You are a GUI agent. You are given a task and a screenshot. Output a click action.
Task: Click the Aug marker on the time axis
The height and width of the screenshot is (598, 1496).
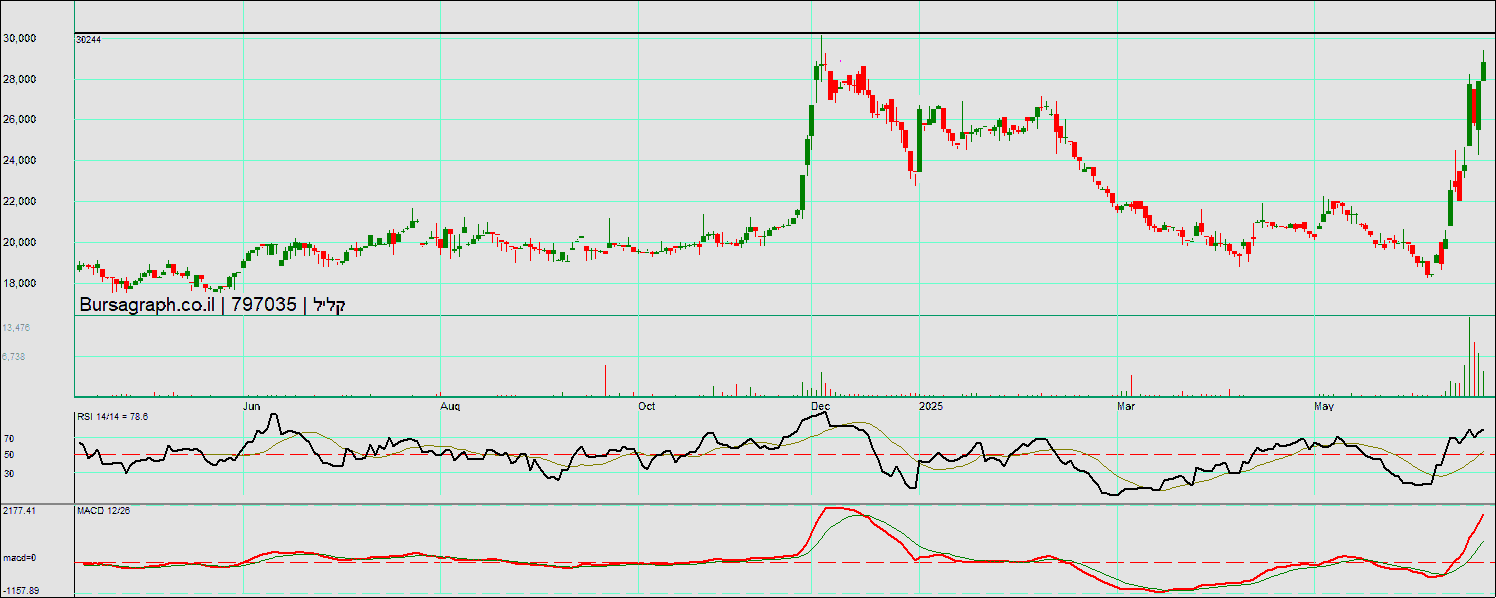pyautogui.click(x=450, y=406)
